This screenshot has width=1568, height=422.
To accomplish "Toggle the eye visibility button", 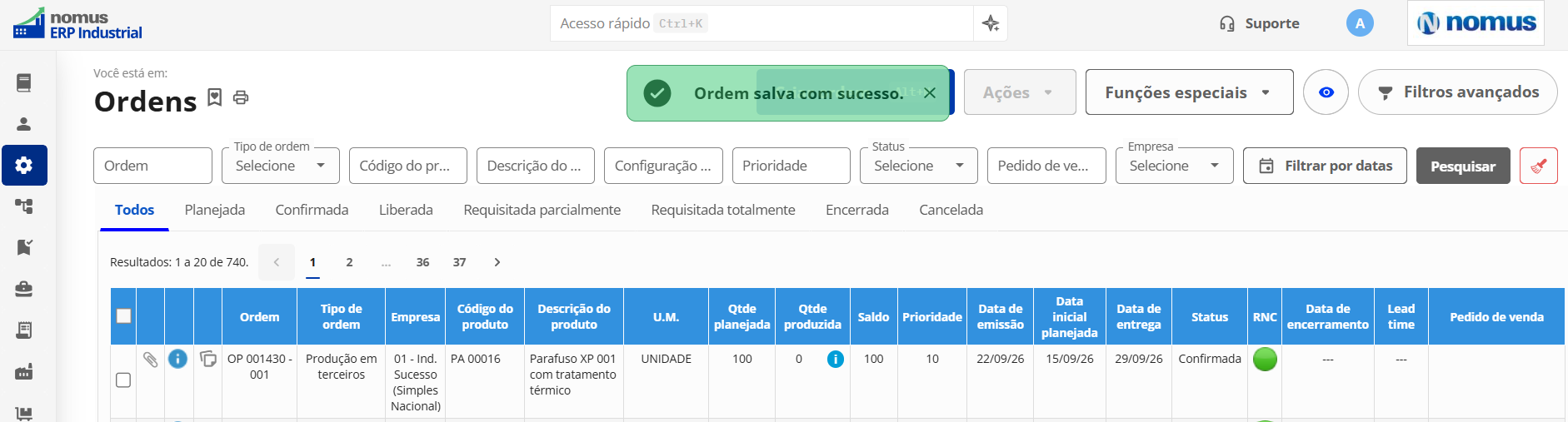I will coord(1326,92).
